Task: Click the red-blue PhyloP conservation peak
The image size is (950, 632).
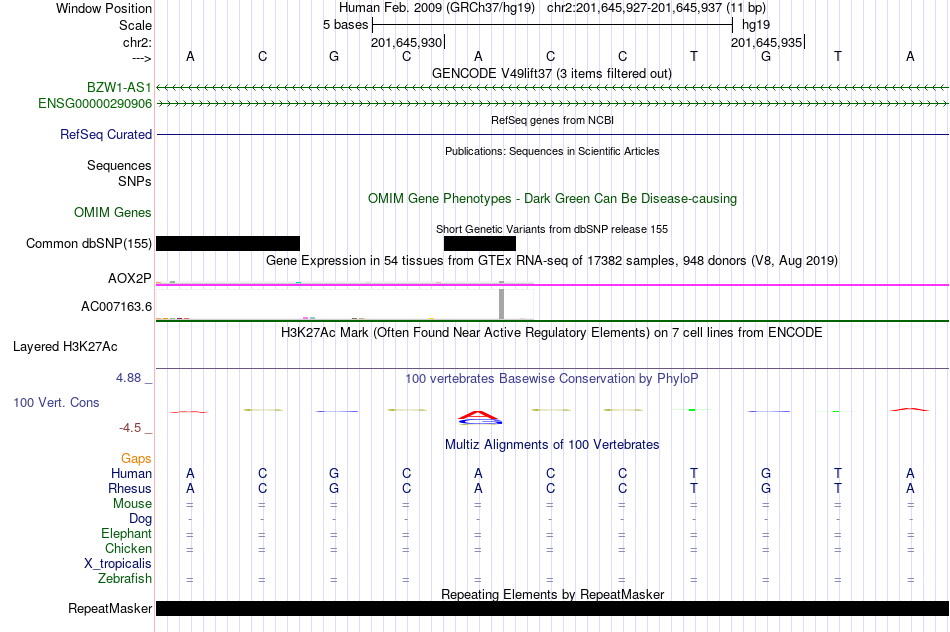Action: pyautogui.click(x=479, y=416)
